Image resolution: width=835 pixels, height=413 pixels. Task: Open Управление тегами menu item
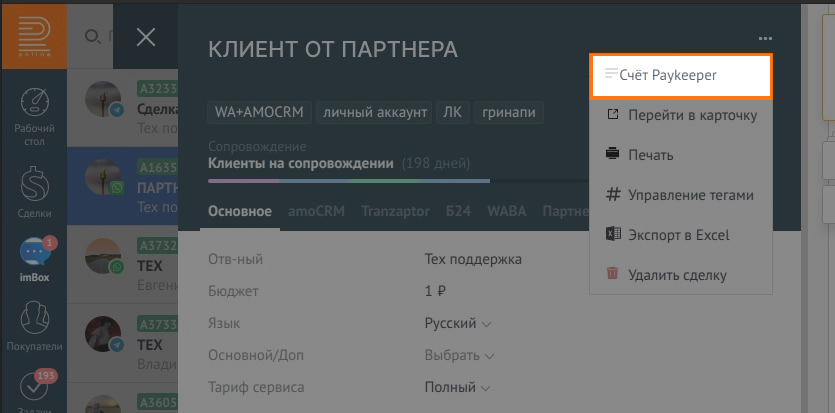point(681,195)
